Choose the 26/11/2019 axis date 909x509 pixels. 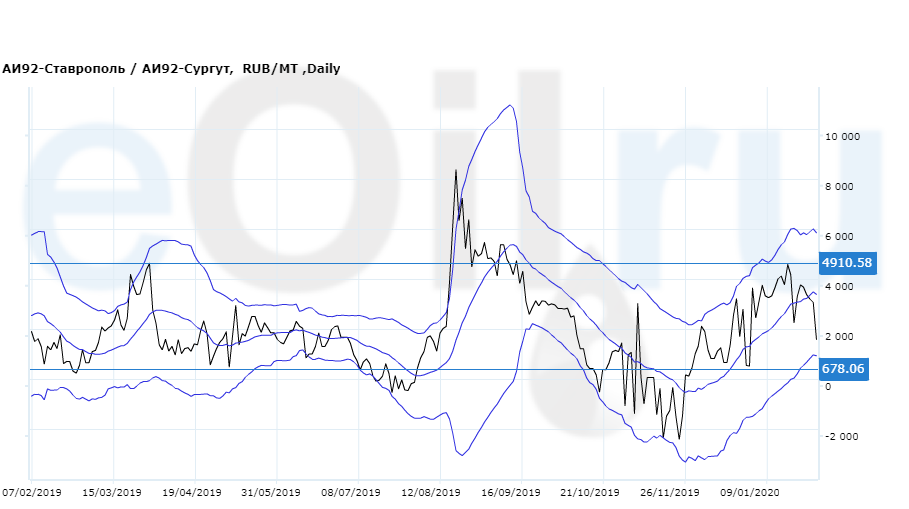pyautogui.click(x=670, y=492)
